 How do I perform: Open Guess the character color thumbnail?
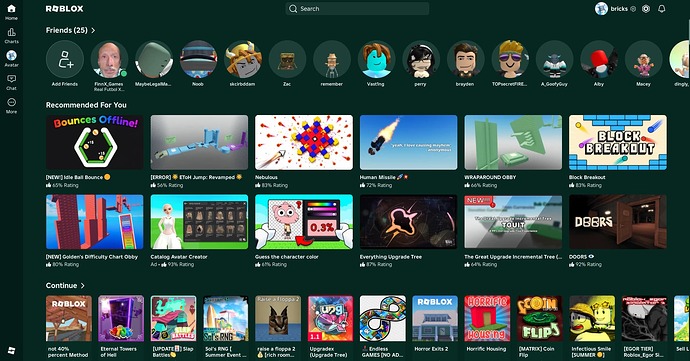point(304,222)
